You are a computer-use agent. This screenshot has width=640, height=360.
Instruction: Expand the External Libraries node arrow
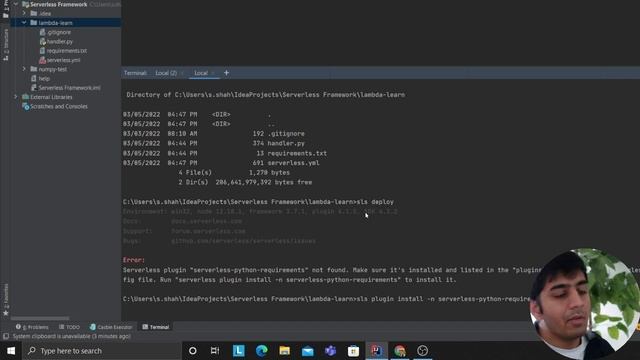click(16, 97)
